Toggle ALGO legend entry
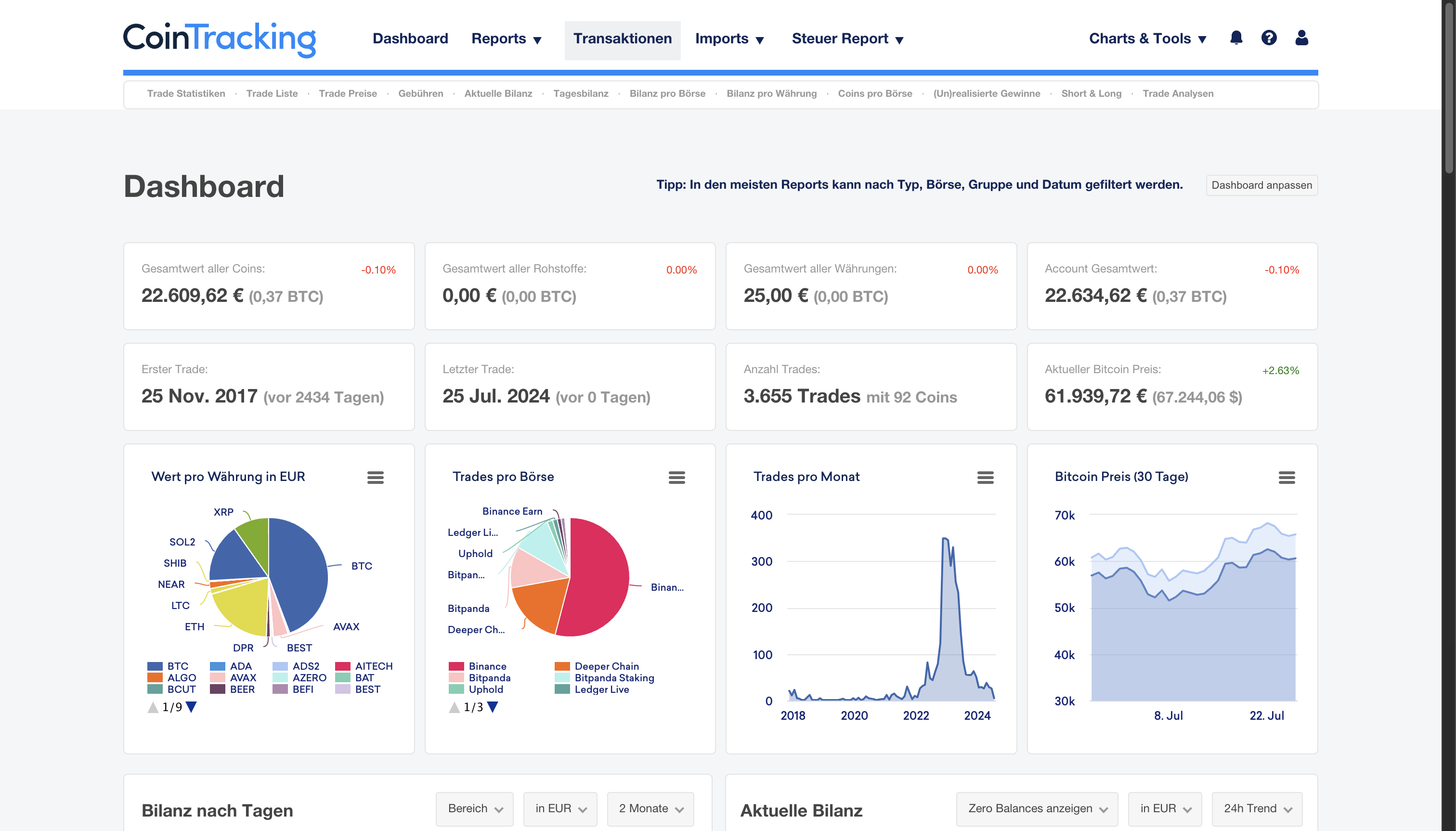Image resolution: width=1456 pixels, height=831 pixels. (x=172, y=677)
